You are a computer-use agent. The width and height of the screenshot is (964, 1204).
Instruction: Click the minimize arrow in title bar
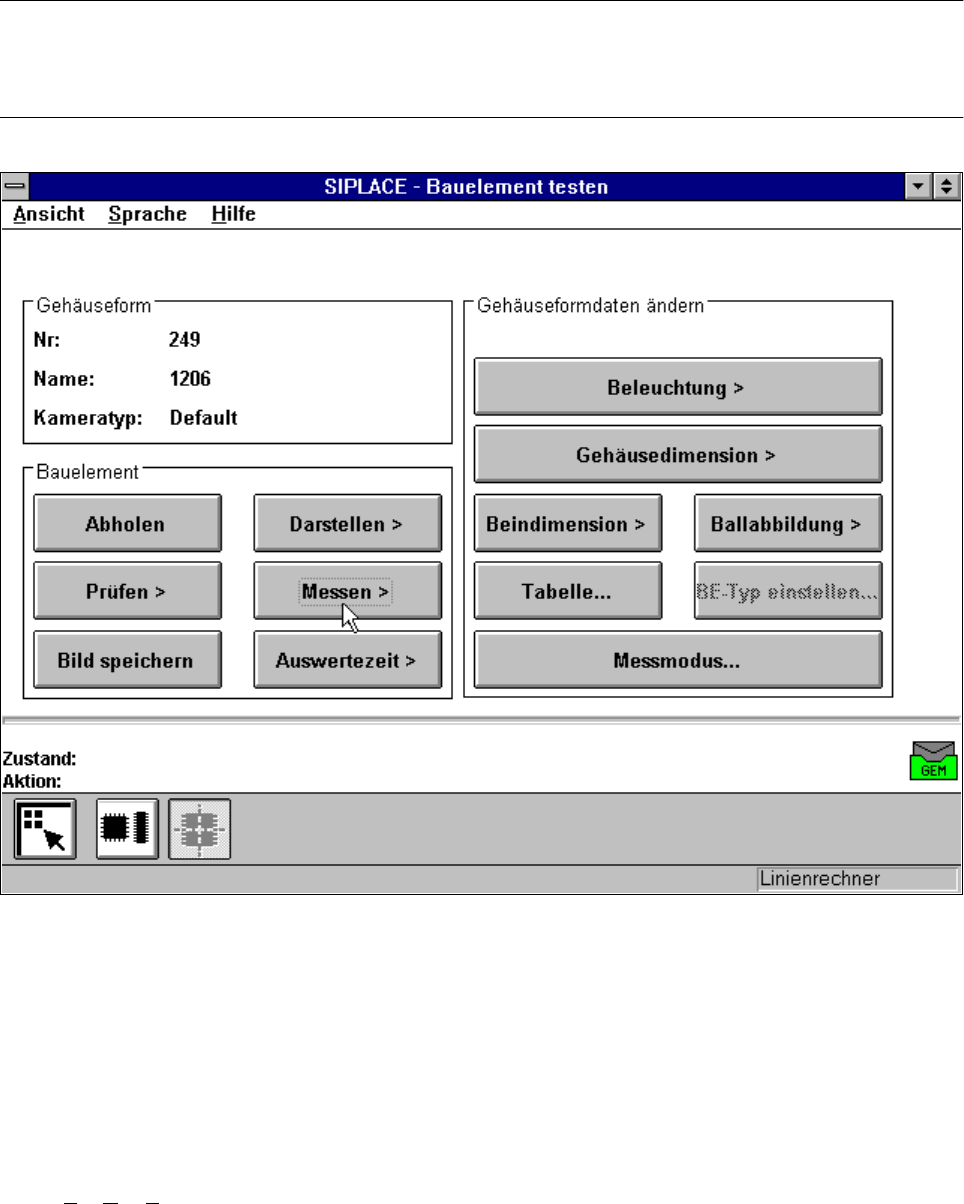point(918,186)
